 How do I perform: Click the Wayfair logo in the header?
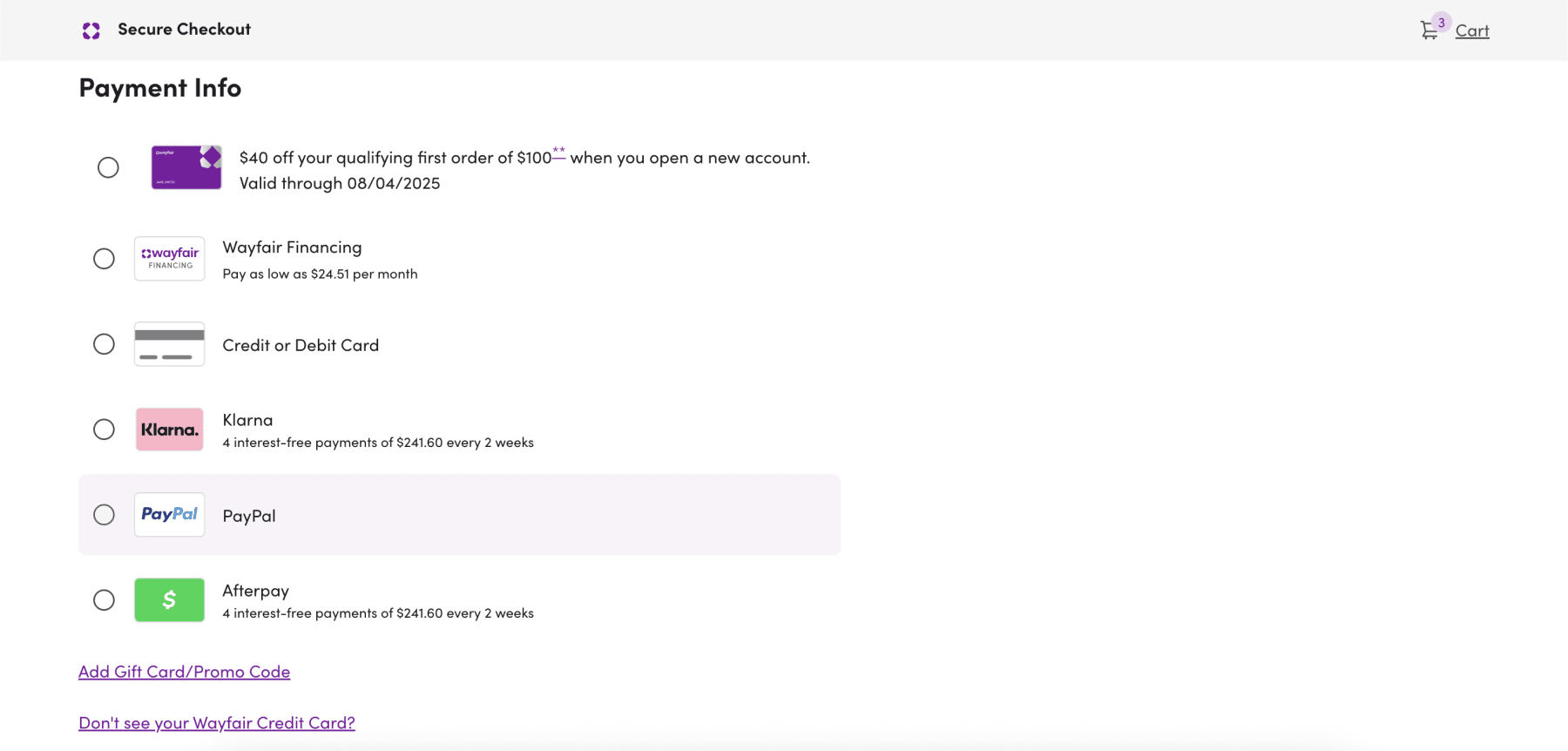[91, 30]
